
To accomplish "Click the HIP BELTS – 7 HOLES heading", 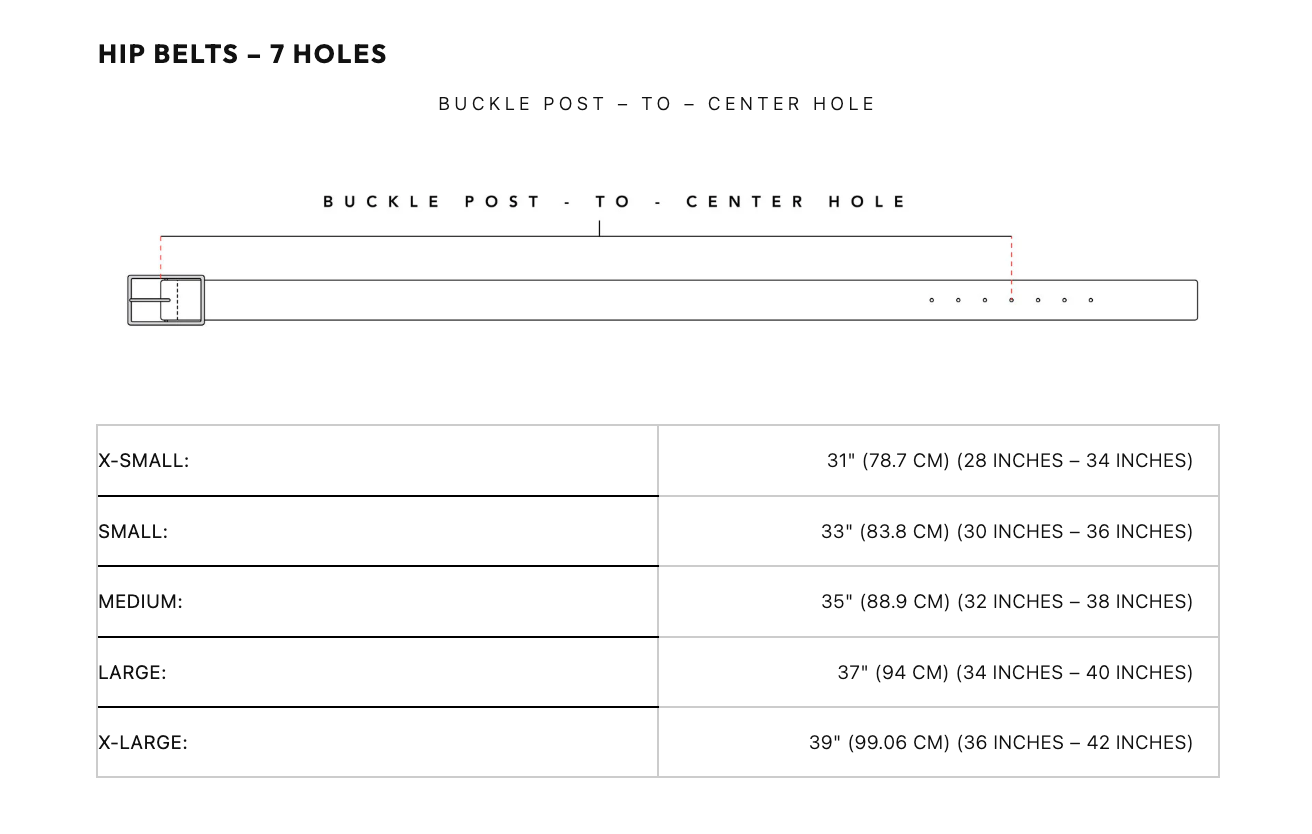I will (x=242, y=54).
